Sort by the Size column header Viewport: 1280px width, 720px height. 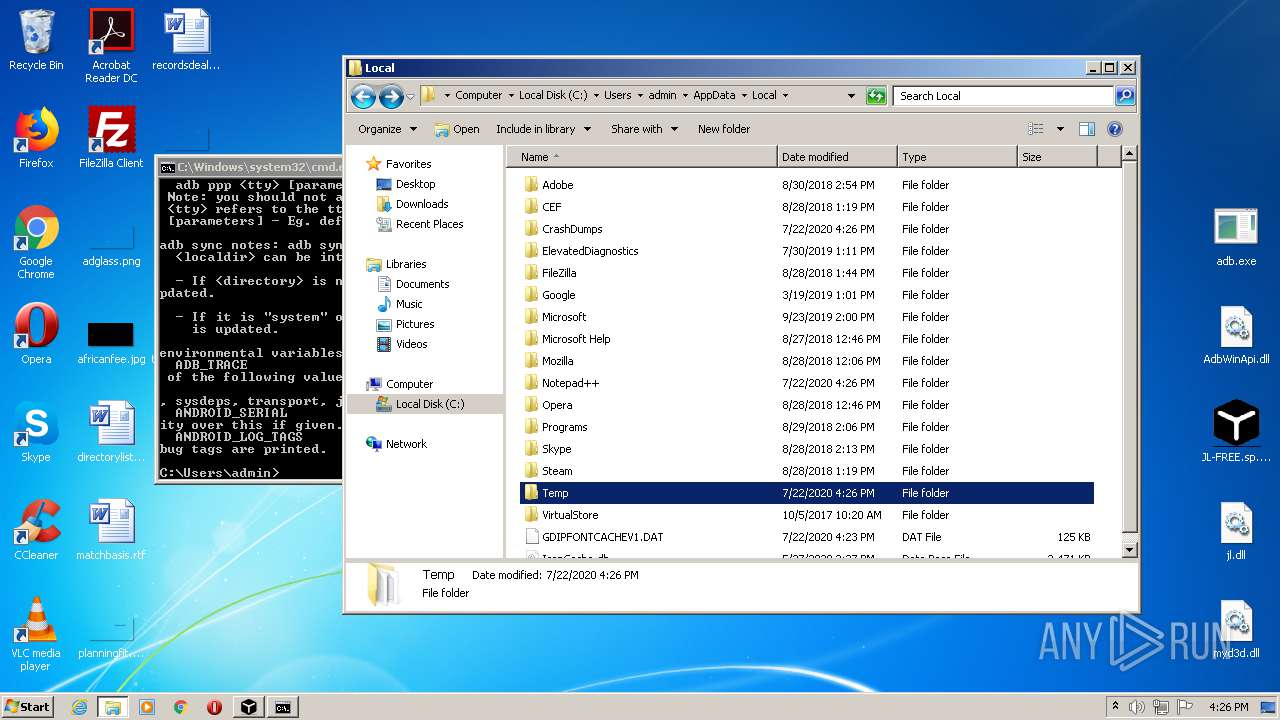pos(1057,157)
